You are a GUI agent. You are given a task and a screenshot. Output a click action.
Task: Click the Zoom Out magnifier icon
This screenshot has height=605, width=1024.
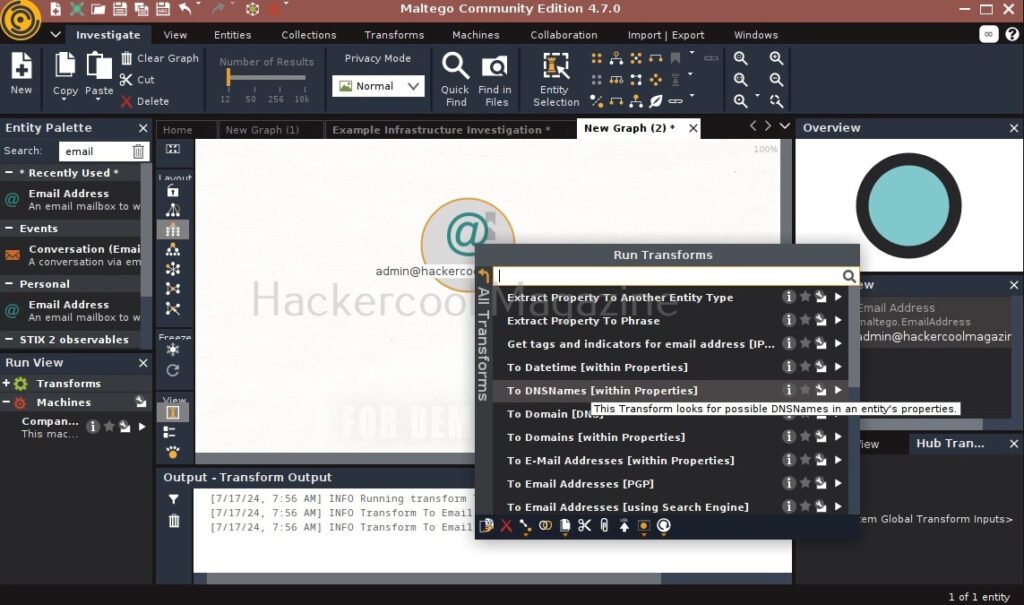click(776, 80)
